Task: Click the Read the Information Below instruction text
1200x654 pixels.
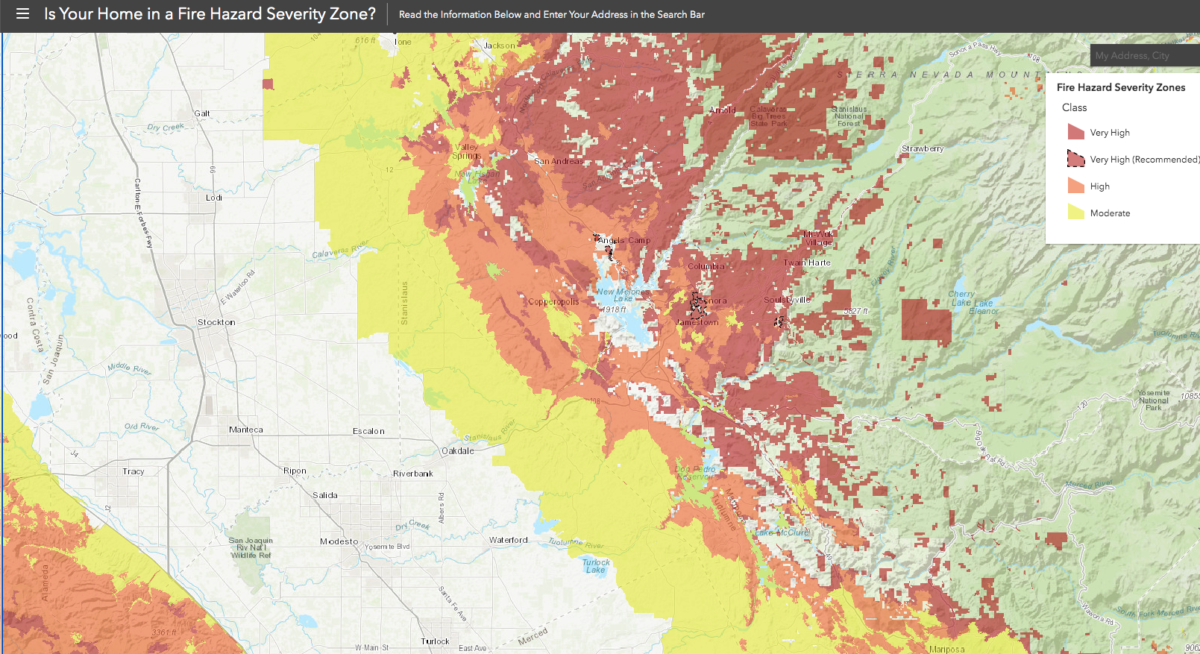Action: tap(550, 15)
